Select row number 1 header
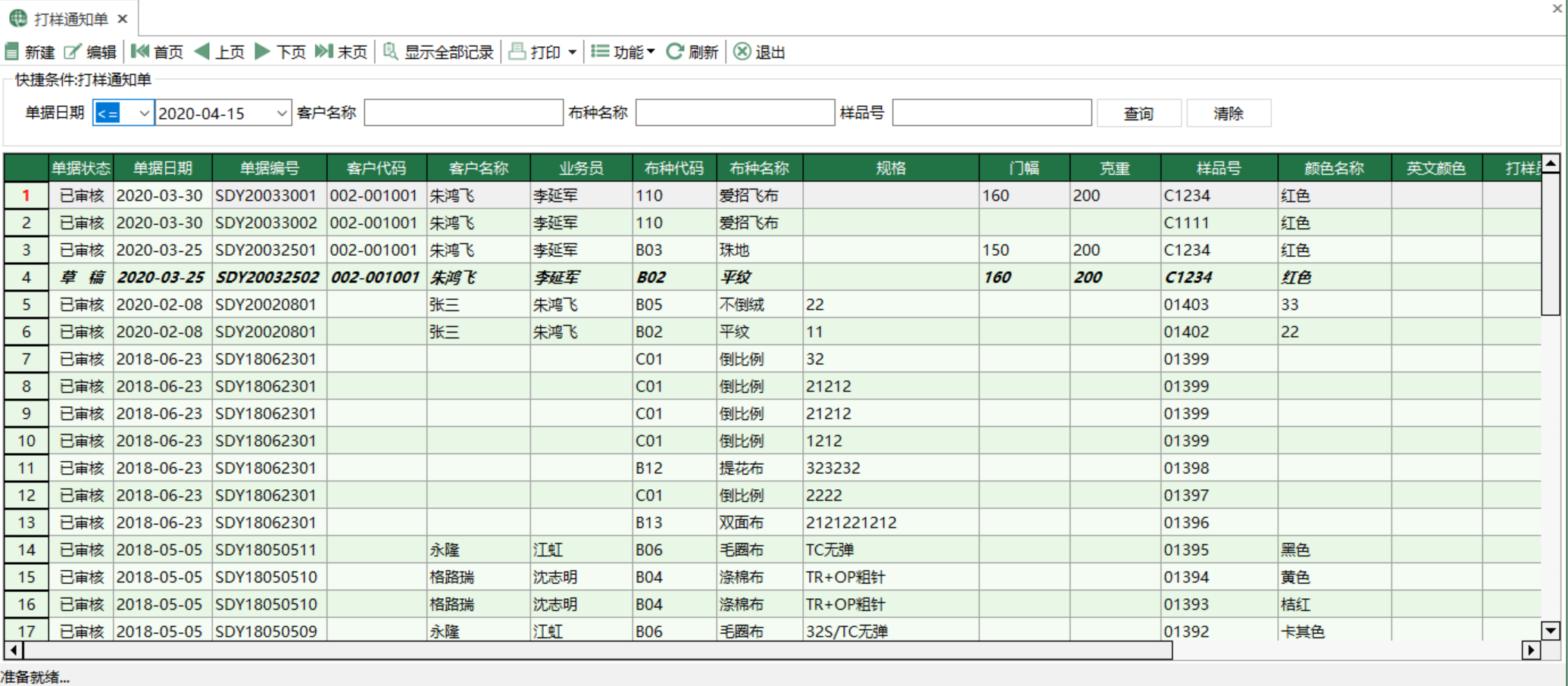Screen dimensions: 1568x686 pyautogui.click(x=27, y=195)
